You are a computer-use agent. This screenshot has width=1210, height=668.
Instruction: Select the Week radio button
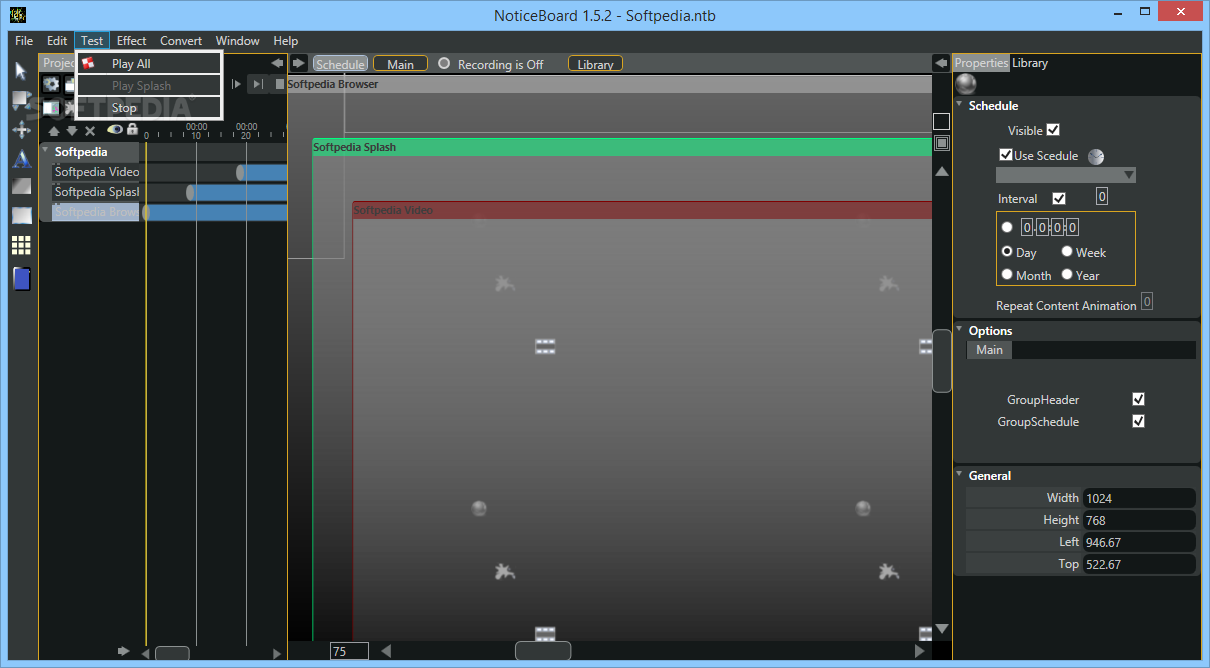pyautogui.click(x=1067, y=252)
